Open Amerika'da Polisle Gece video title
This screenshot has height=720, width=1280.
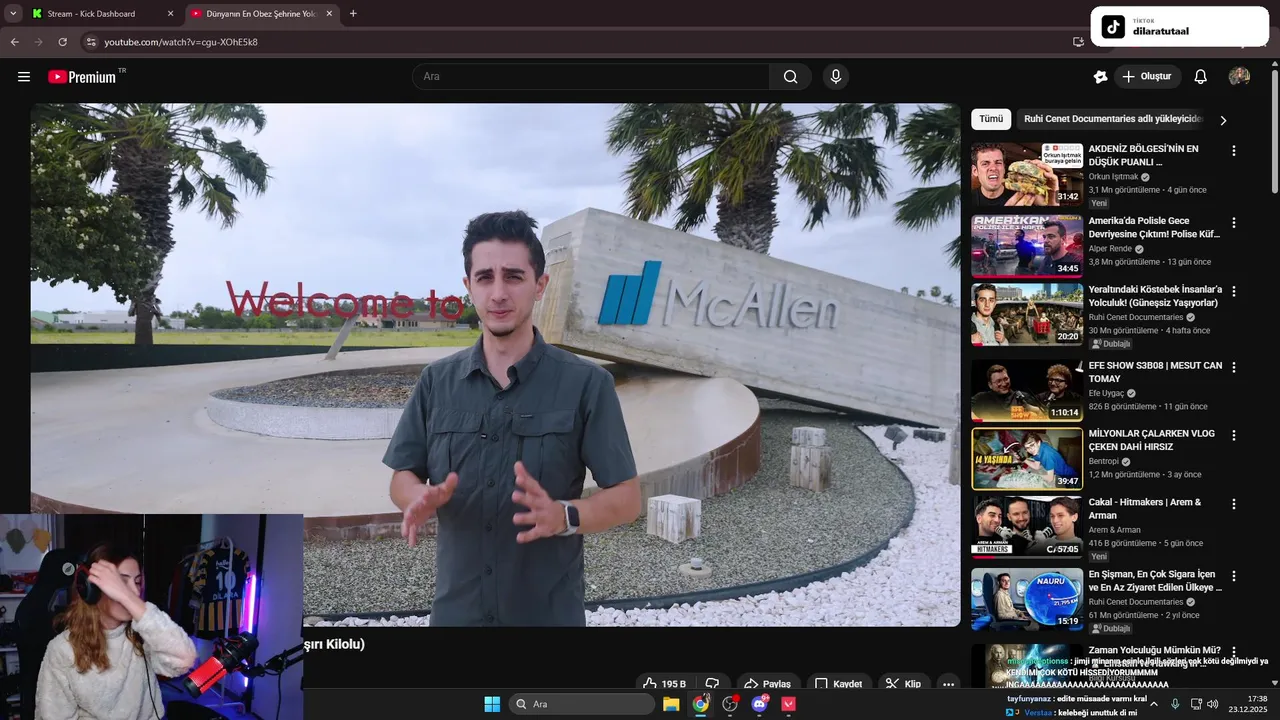click(1154, 228)
